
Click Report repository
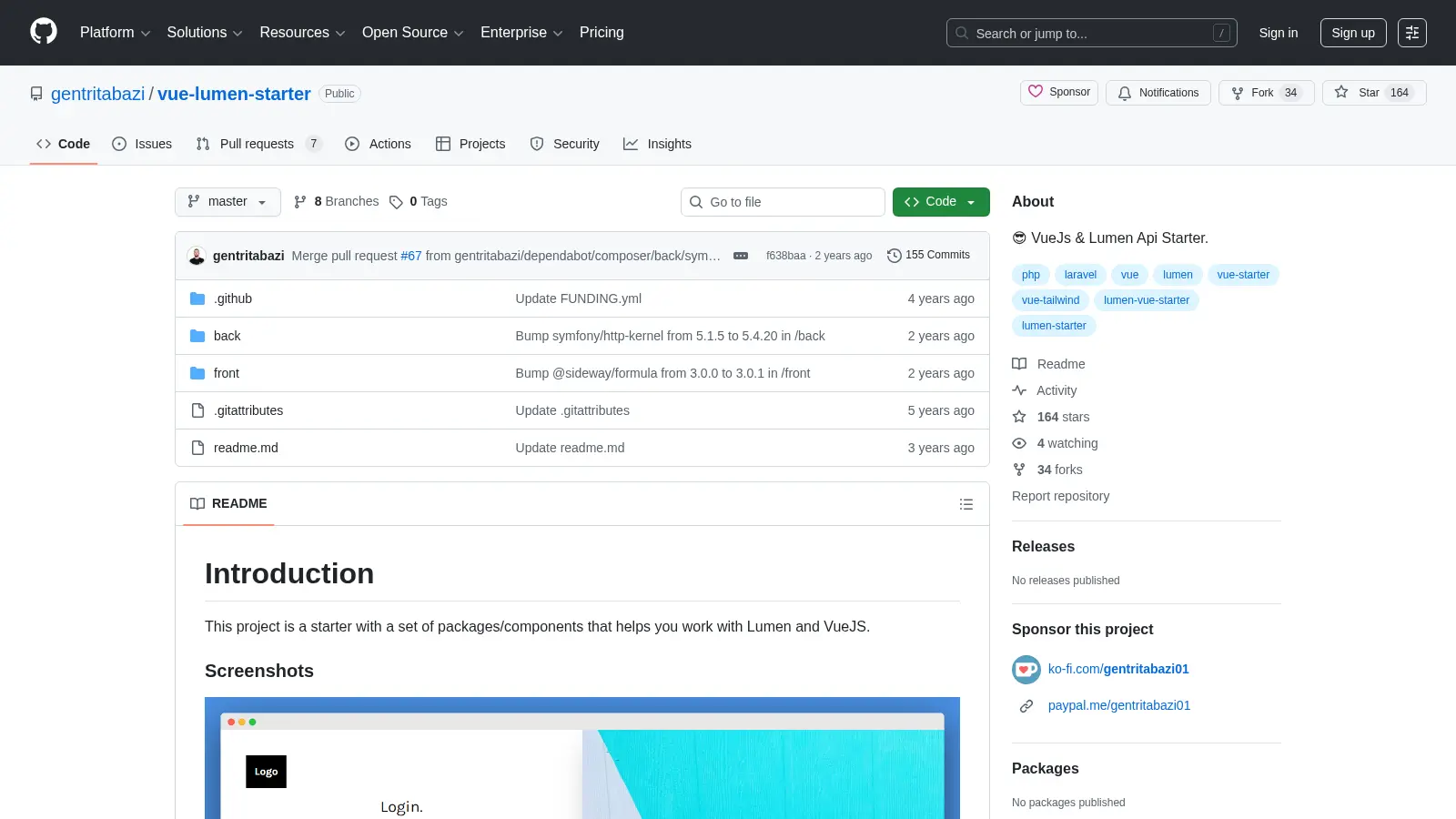(x=1060, y=496)
